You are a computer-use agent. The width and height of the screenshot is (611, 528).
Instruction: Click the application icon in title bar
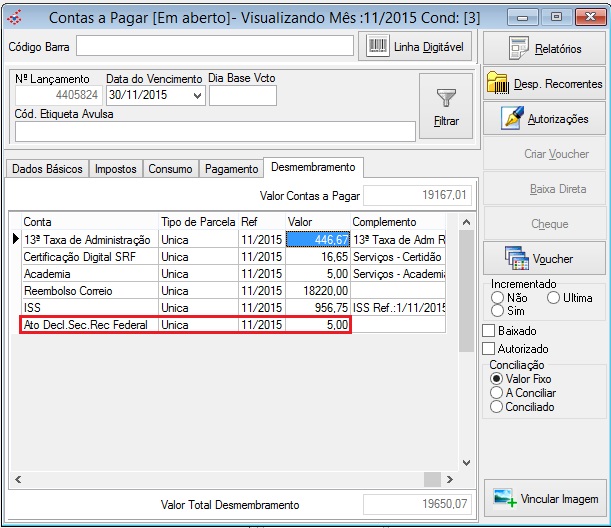[14, 16]
